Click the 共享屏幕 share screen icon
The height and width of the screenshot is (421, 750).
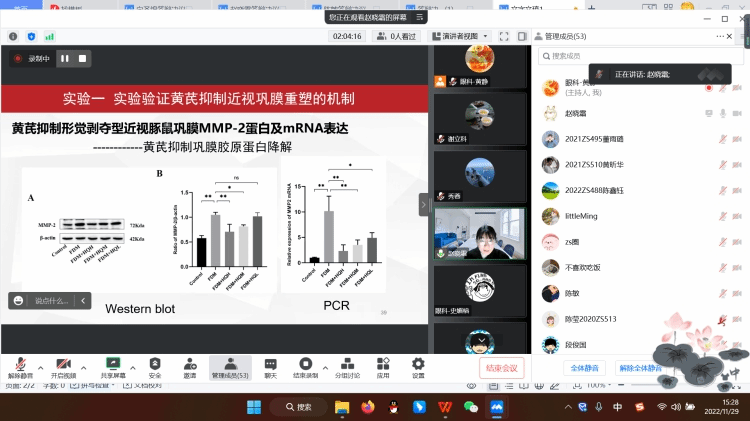(113, 364)
